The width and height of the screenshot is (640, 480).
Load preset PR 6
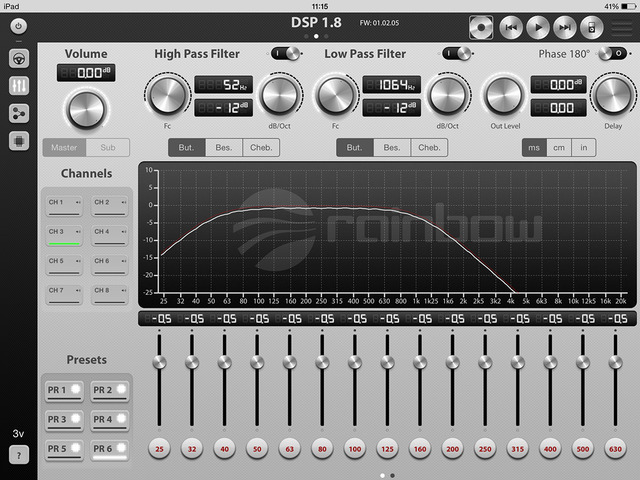click(x=110, y=450)
